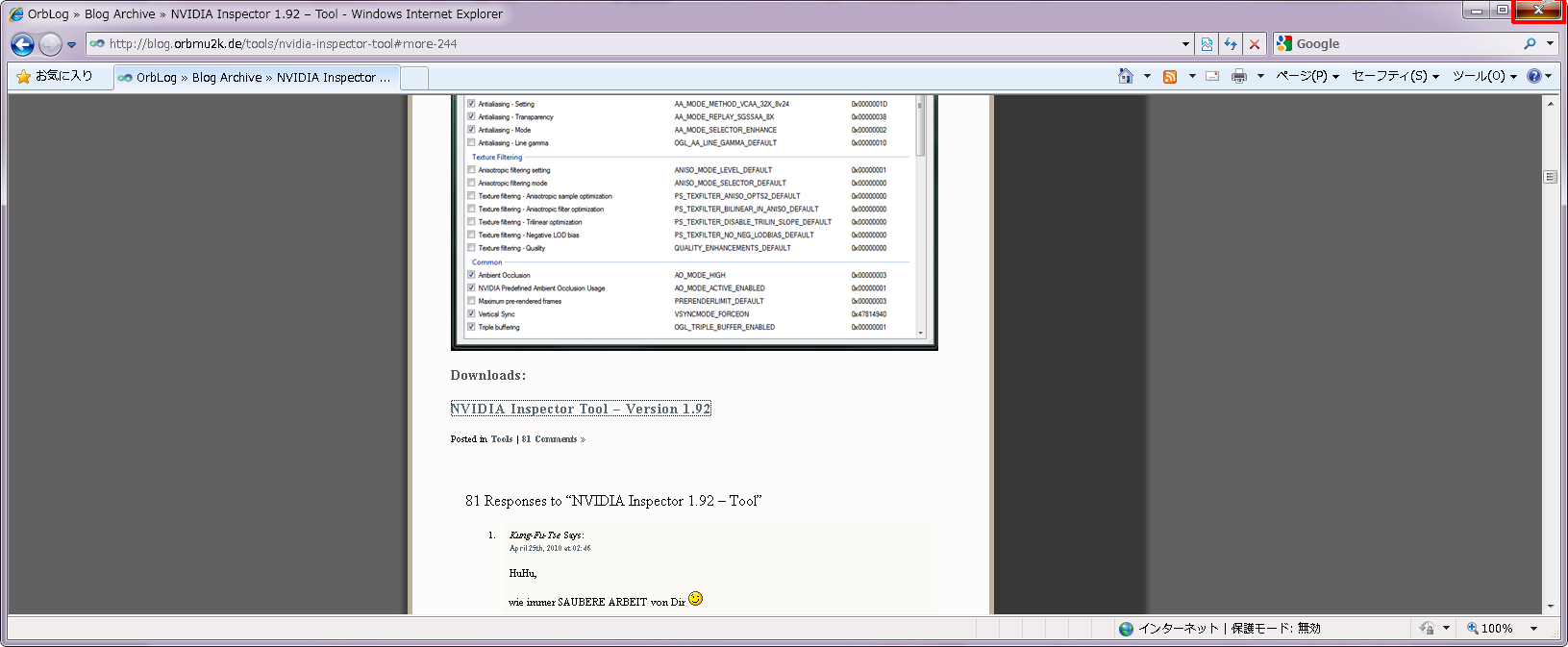Toggle the Triple buffering checkbox

tap(471, 327)
